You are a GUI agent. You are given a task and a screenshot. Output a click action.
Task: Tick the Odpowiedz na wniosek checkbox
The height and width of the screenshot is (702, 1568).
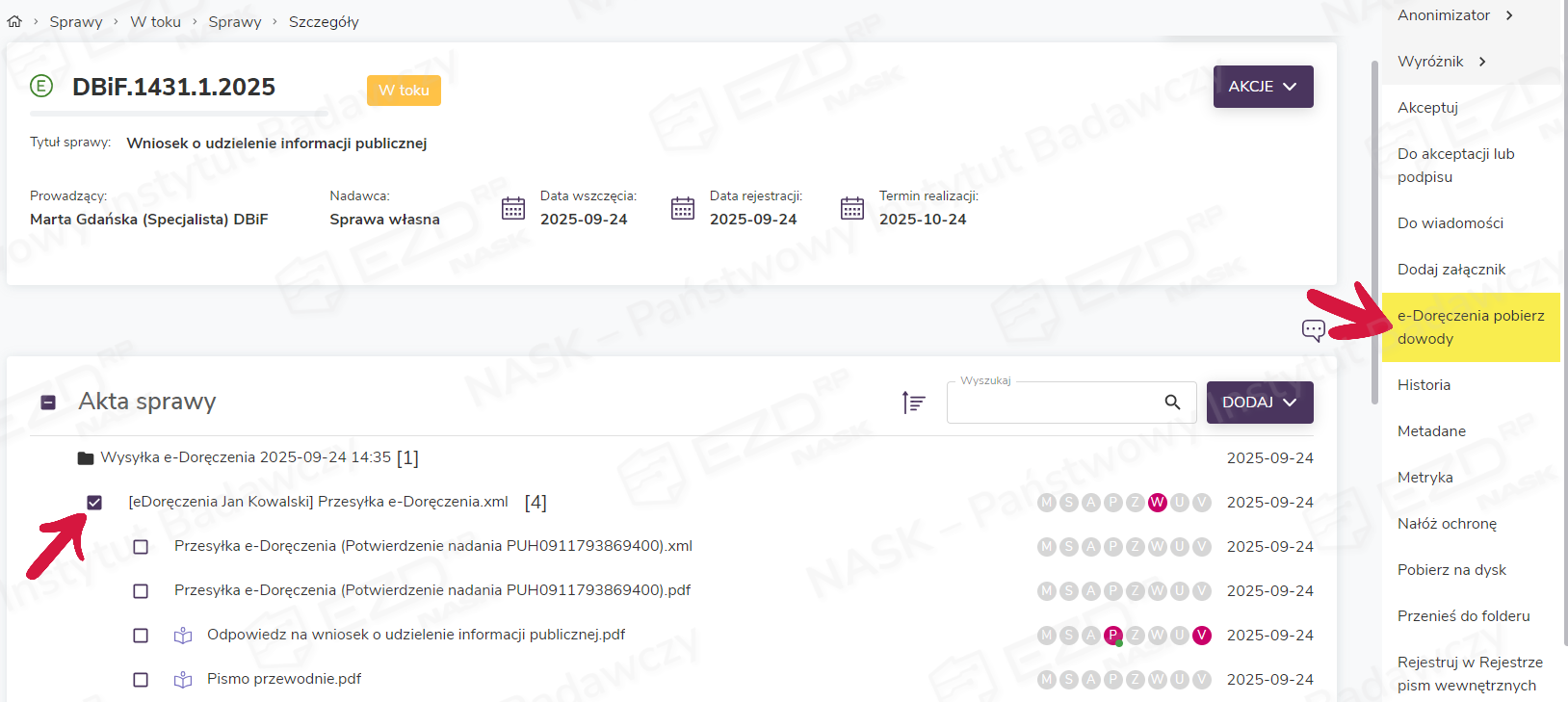coord(141,636)
